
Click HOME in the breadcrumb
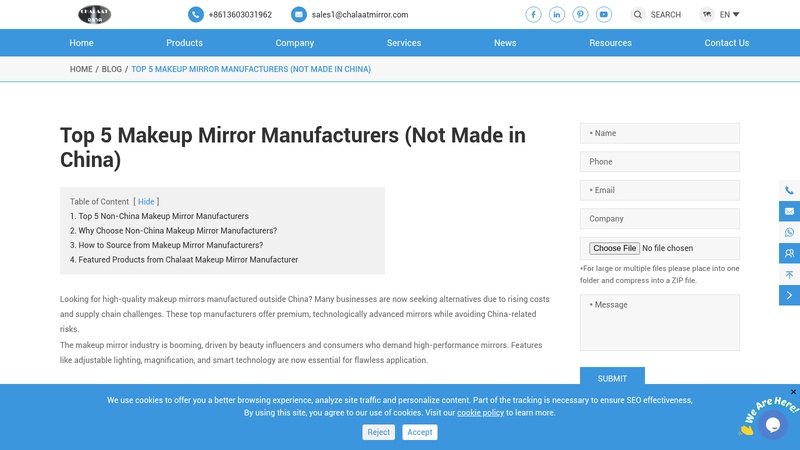(x=81, y=69)
